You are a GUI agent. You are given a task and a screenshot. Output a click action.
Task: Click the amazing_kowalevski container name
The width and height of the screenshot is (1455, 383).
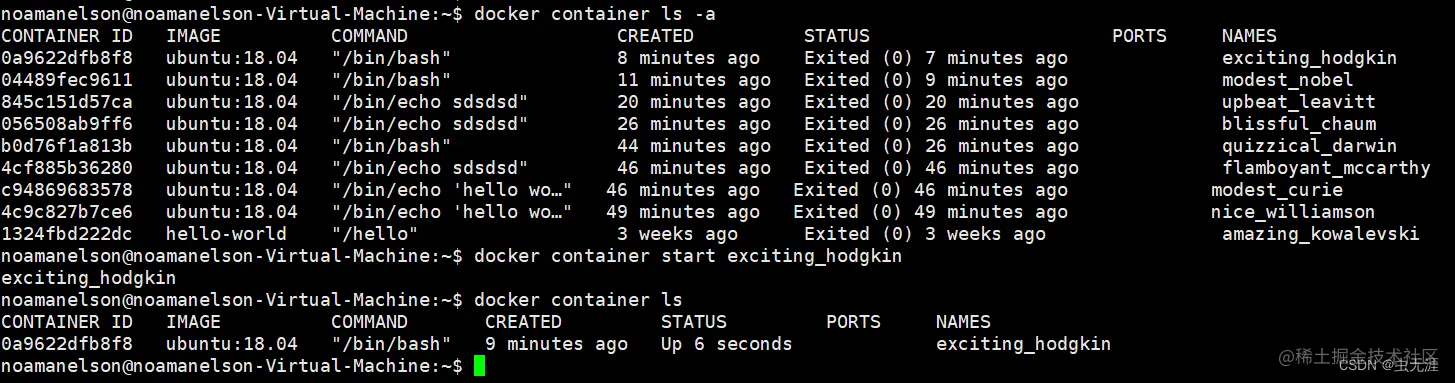coord(1320,234)
